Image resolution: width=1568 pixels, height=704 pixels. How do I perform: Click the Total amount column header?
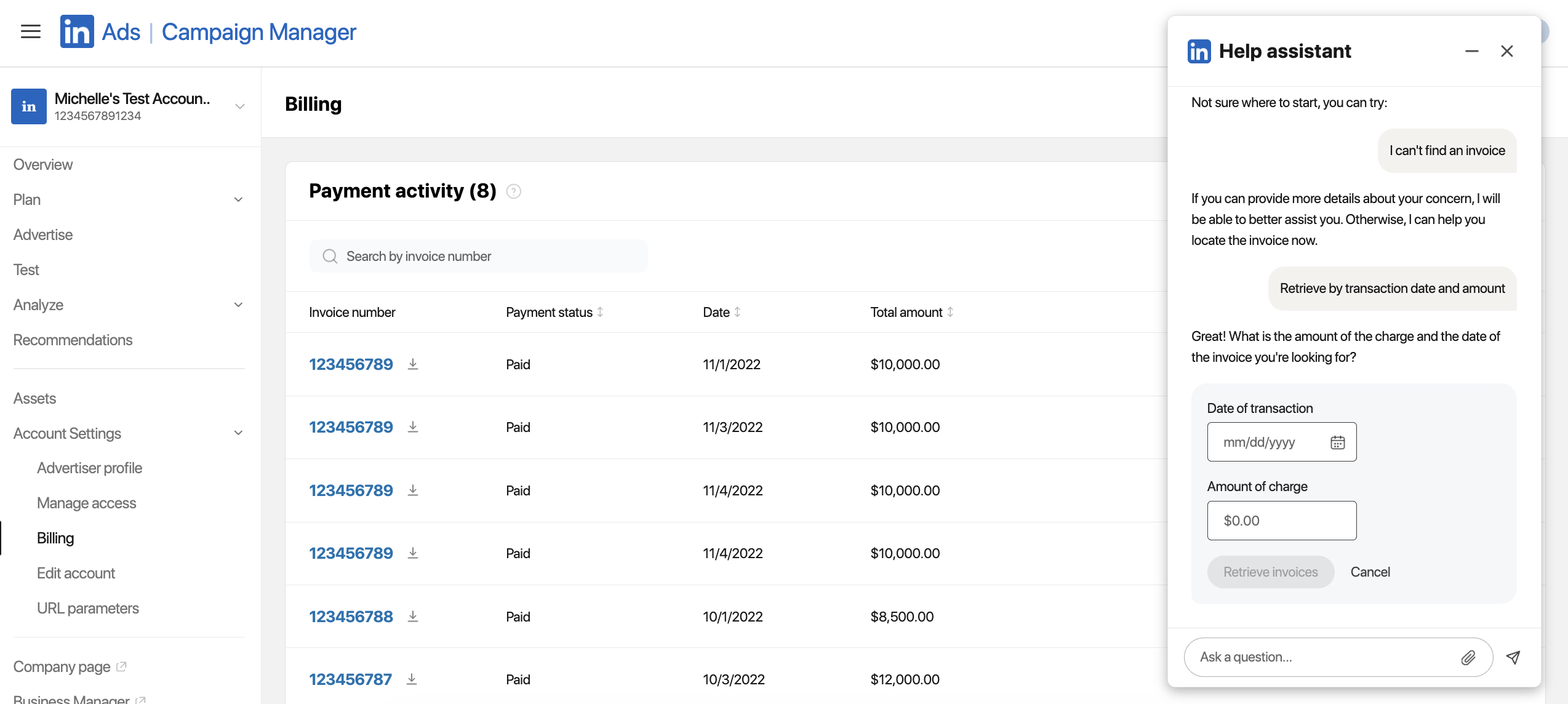coord(906,313)
